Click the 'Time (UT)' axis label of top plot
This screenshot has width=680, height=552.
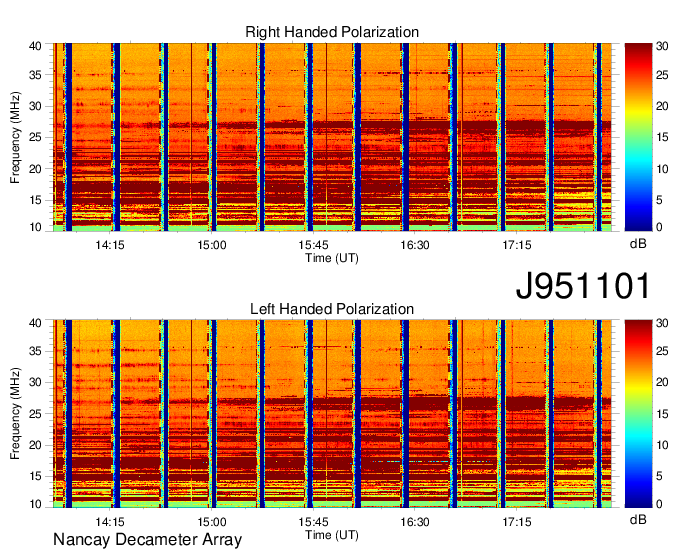[332, 258]
